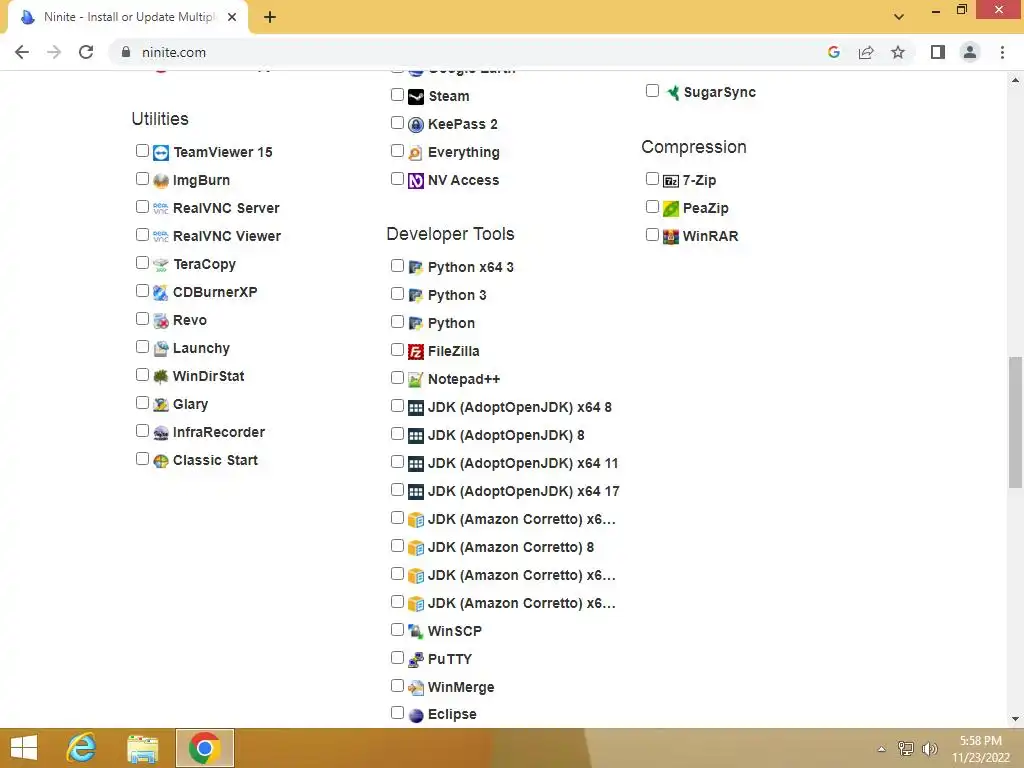Click the WinSCP icon
The width and height of the screenshot is (1024, 768).
point(416,632)
